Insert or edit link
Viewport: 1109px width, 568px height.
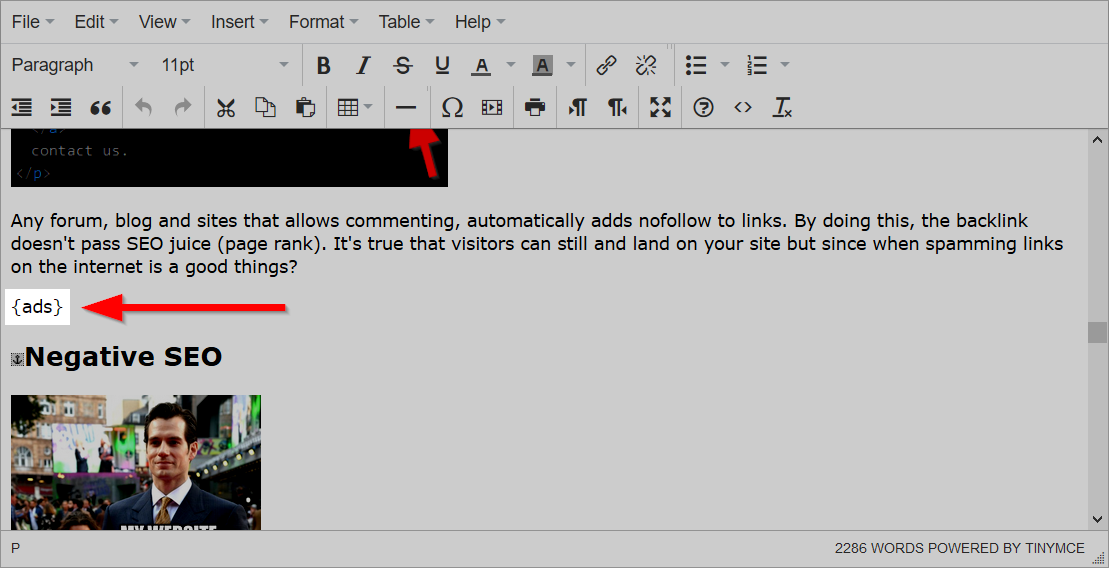click(606, 65)
